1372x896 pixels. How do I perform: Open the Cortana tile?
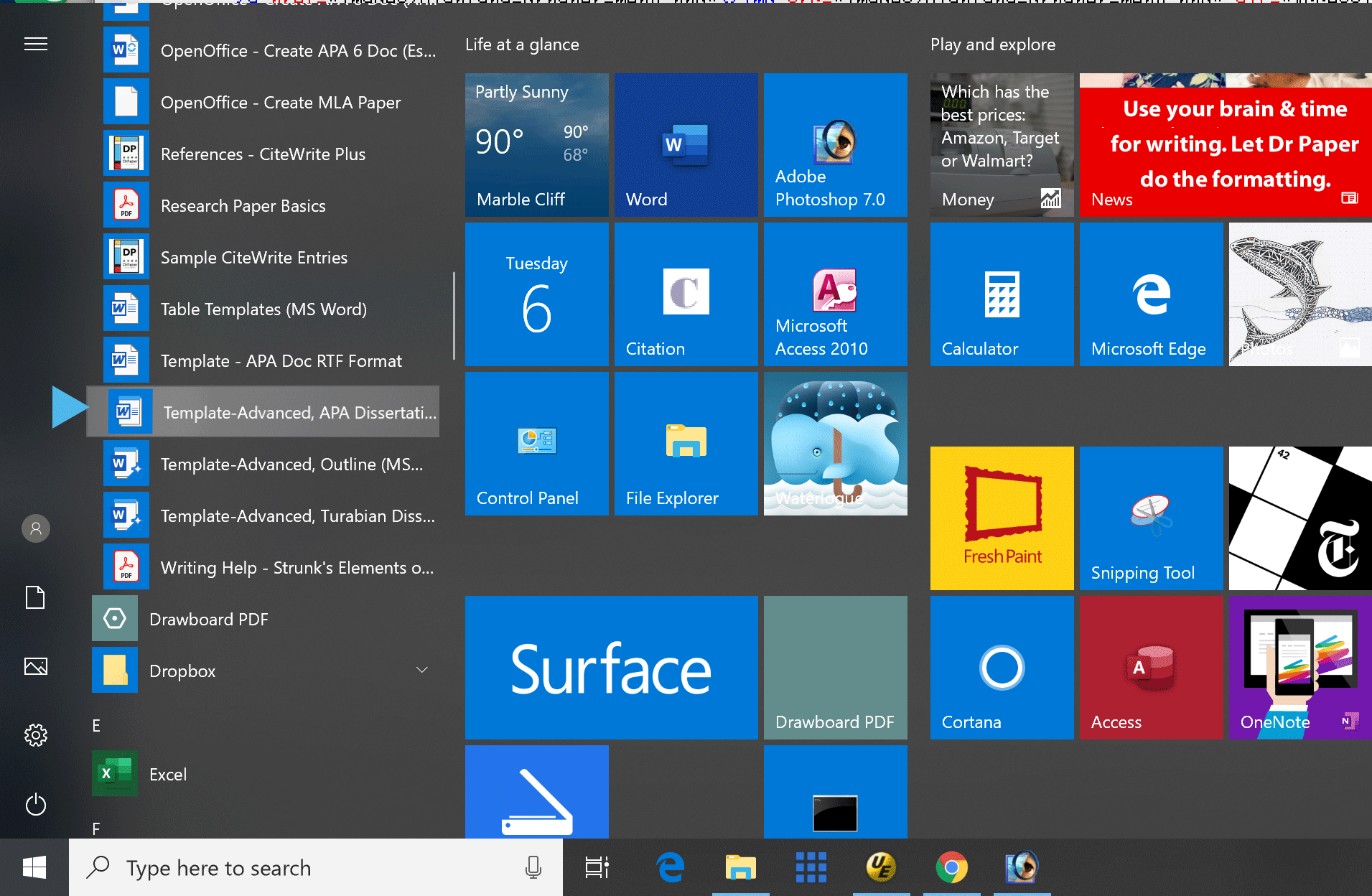point(1002,668)
